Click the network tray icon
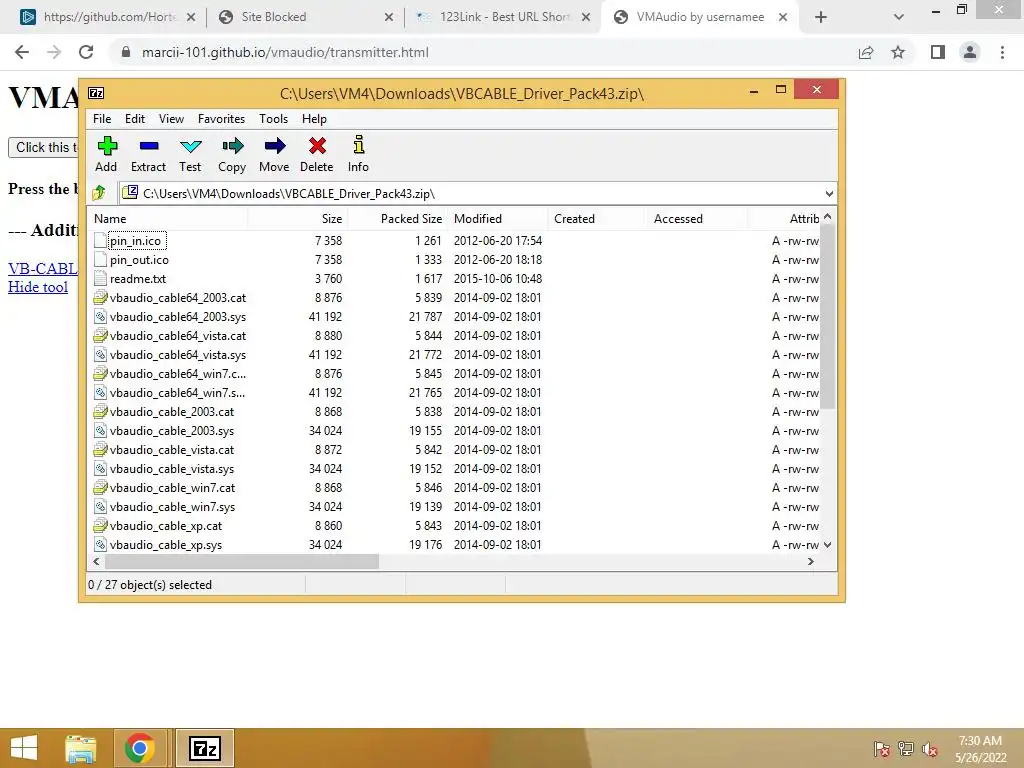The image size is (1024, 768). click(x=906, y=749)
